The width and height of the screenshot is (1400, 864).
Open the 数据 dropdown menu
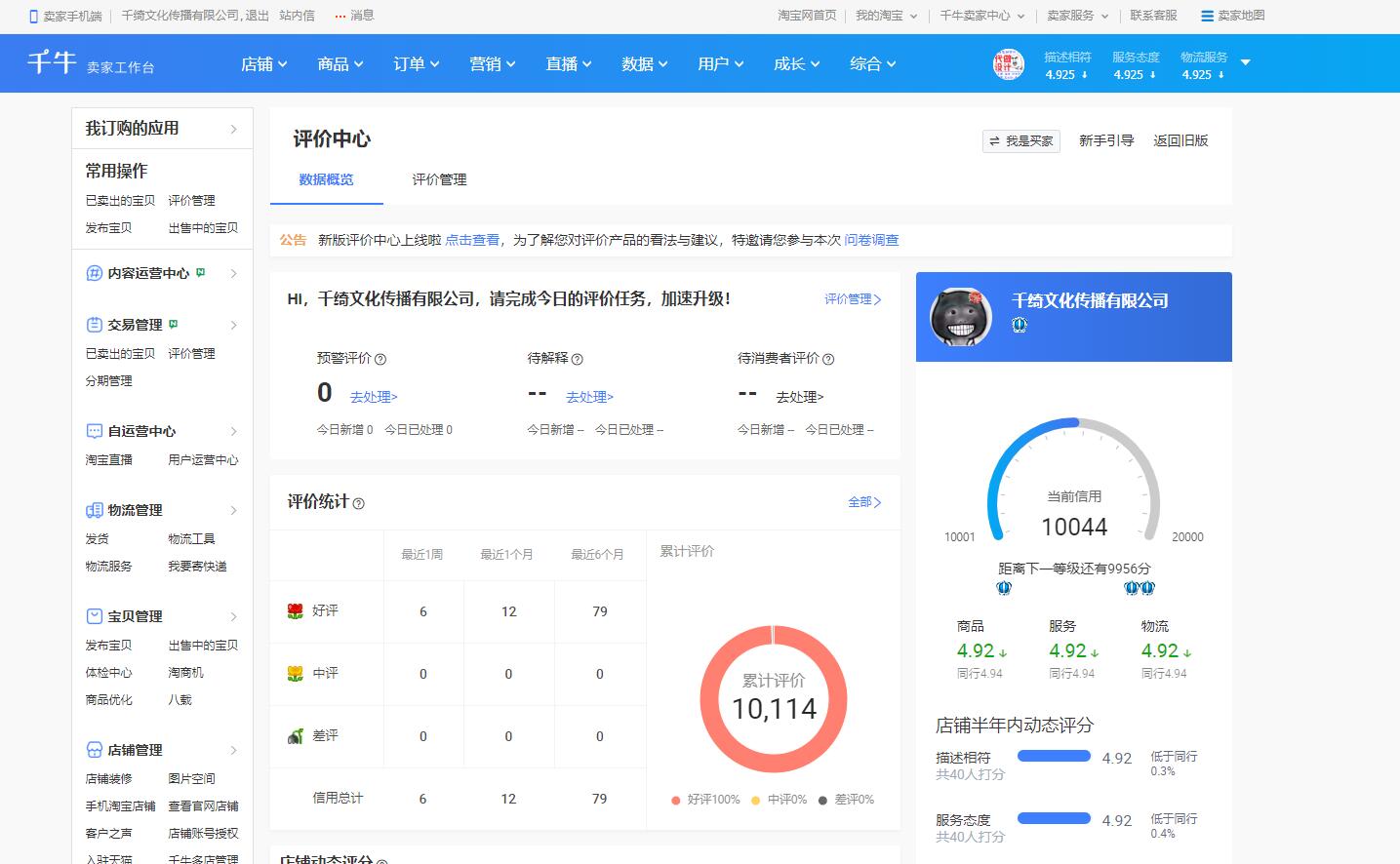[x=644, y=64]
